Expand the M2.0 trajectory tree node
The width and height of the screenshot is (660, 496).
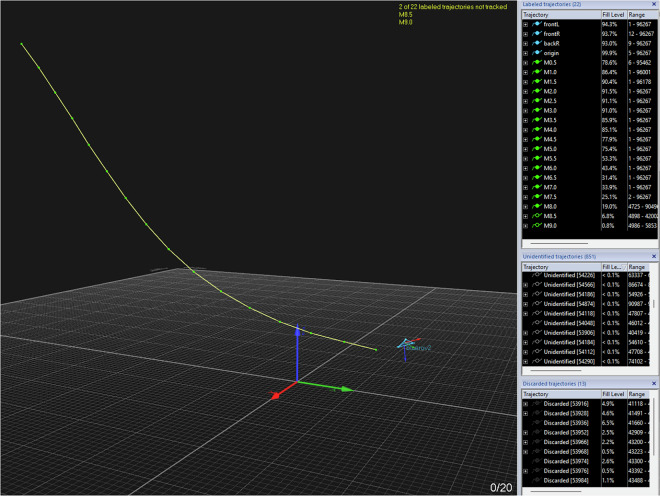(x=525, y=92)
